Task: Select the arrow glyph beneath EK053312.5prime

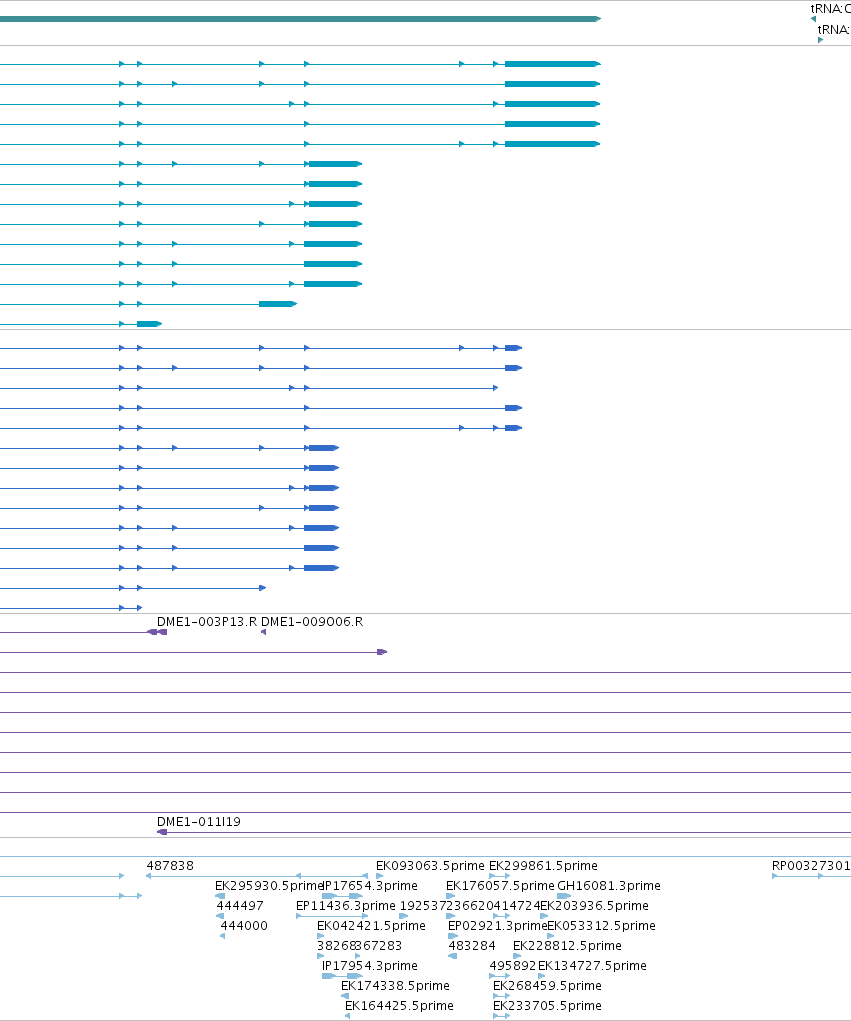Action: [551, 936]
